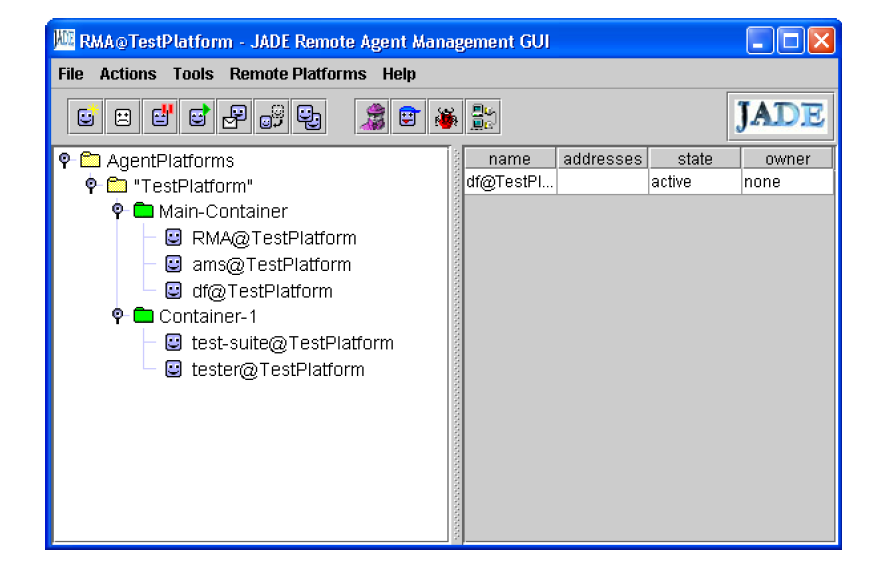Click the agent face icon beside ams@TestPlatform
Image resolution: width=876 pixels, height=581 pixels.
point(174,264)
